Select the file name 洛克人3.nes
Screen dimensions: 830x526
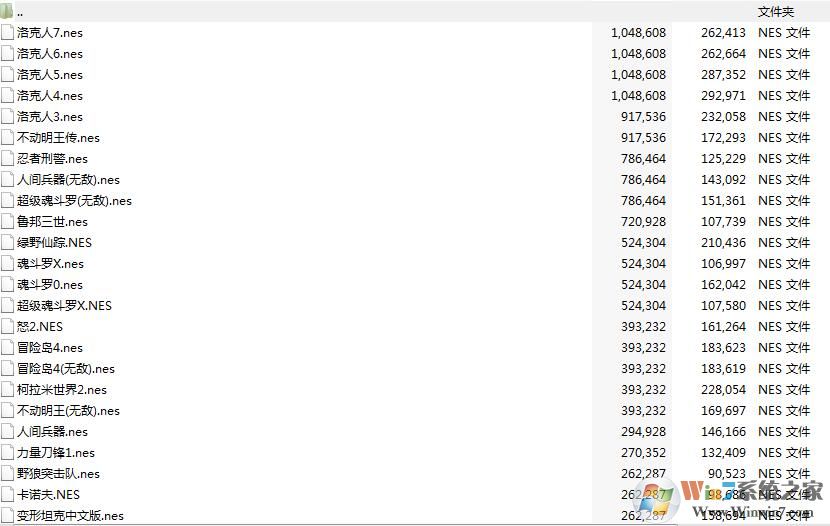(x=50, y=117)
